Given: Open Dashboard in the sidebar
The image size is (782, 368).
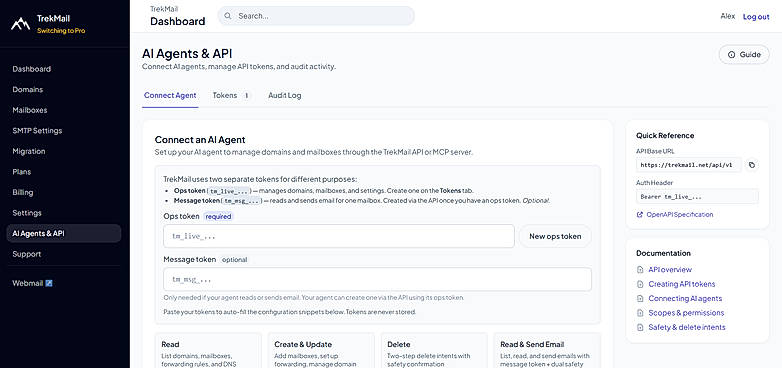Looking at the screenshot, I should 64,69.
